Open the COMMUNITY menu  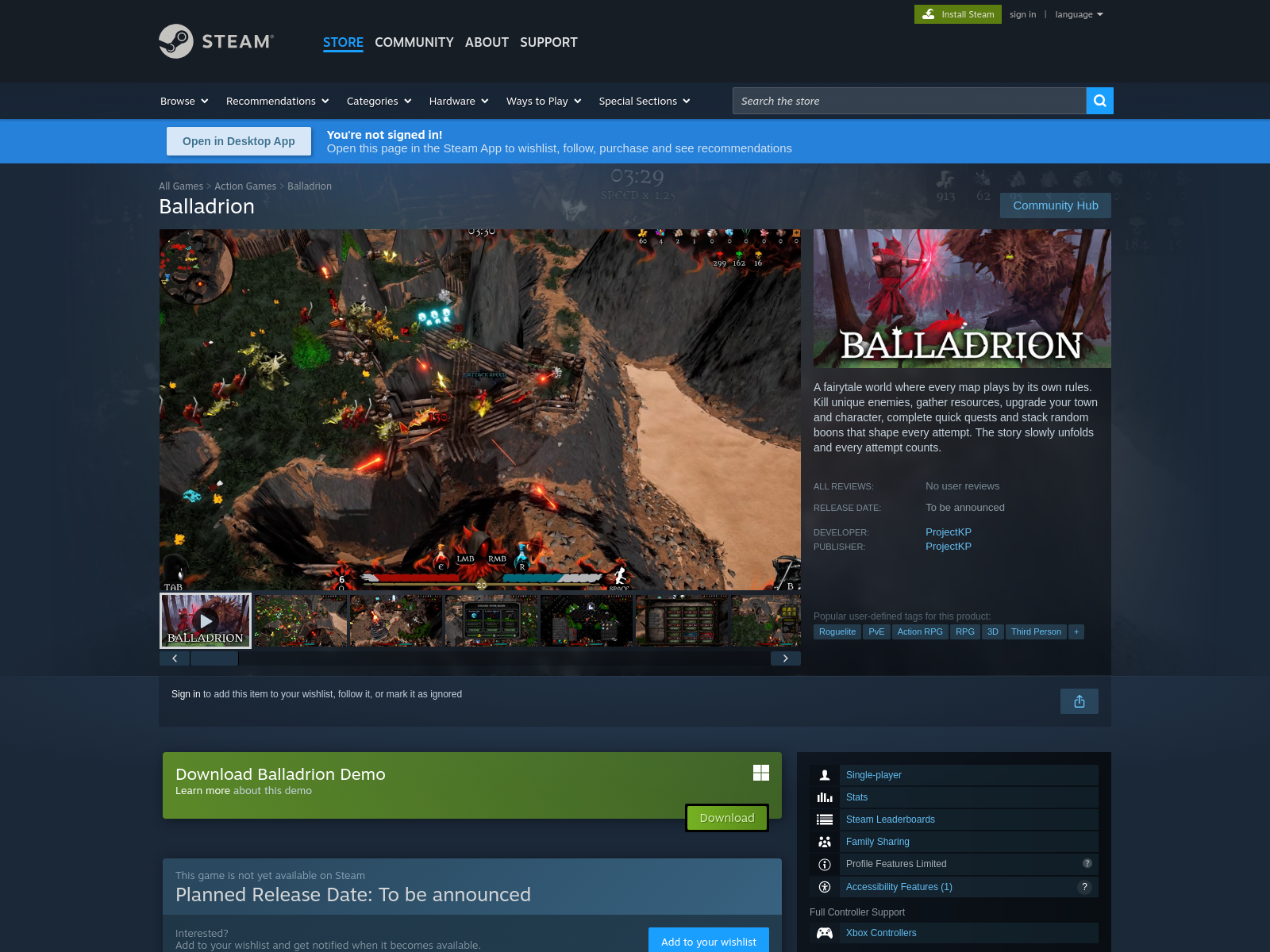point(414,42)
